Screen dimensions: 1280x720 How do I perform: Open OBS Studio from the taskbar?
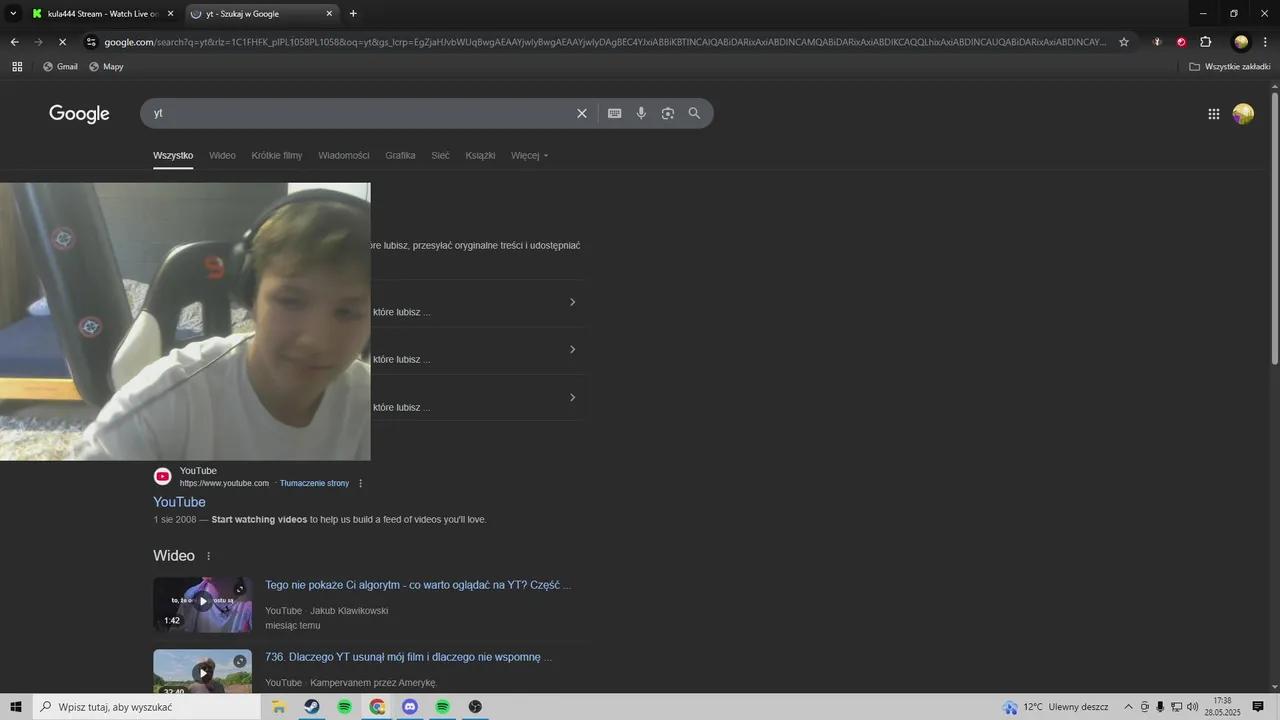click(475, 706)
